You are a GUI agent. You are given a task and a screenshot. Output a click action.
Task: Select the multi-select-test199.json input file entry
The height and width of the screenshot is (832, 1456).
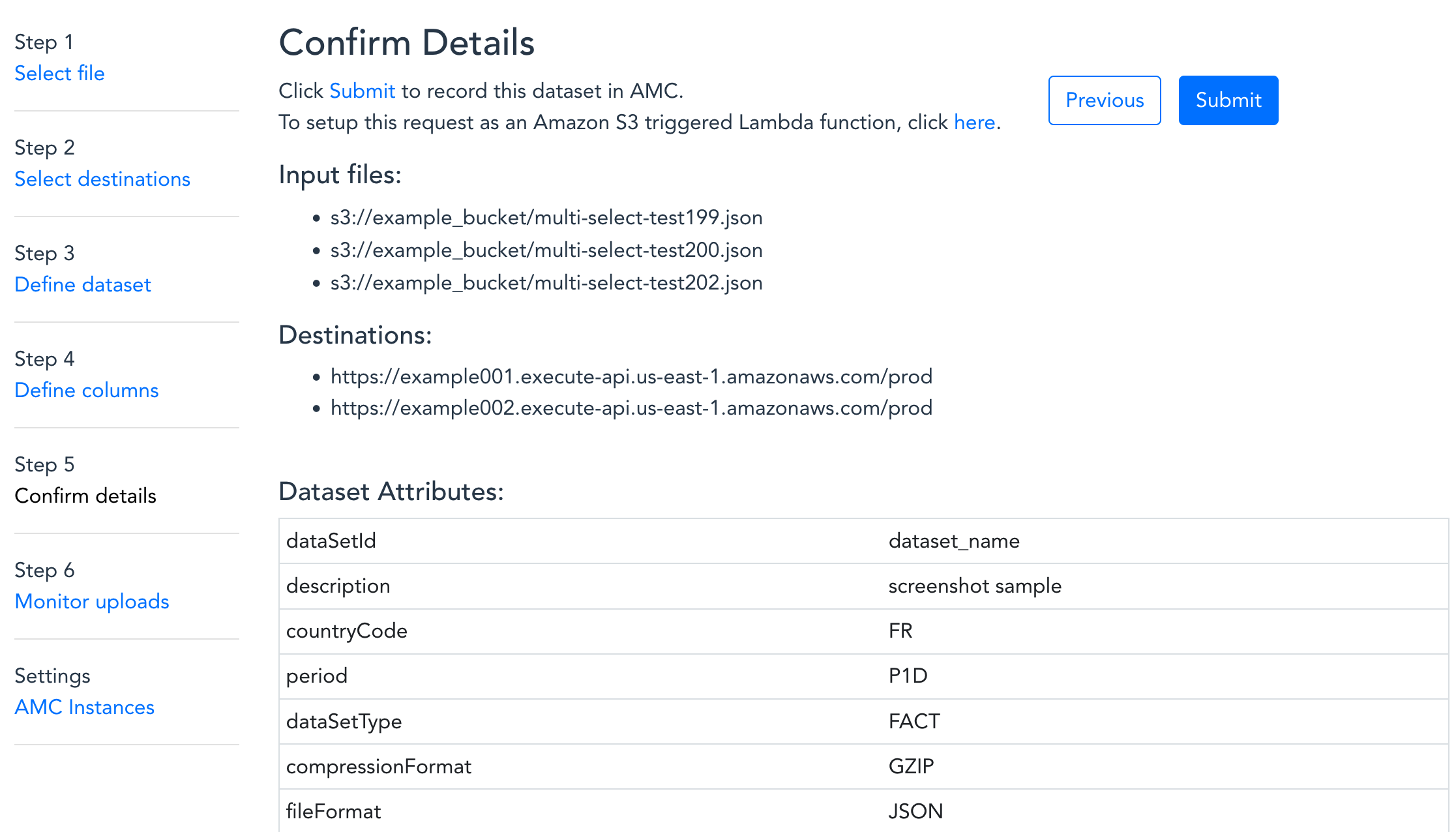[x=546, y=217]
